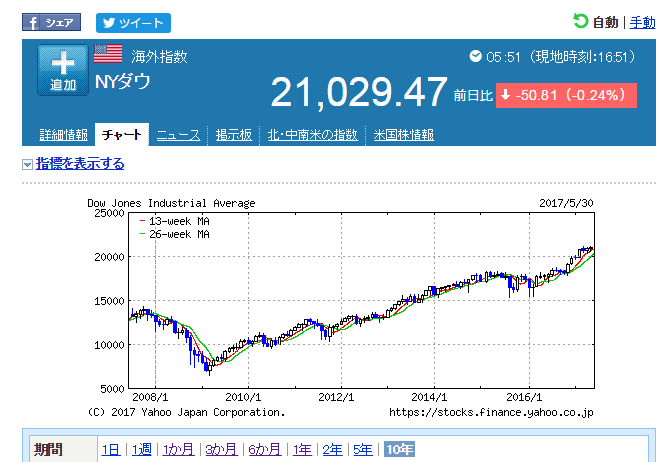Open the 詳細情報 tab
Image resolution: width=664 pixels, height=462 pixels.
[x=64, y=135]
